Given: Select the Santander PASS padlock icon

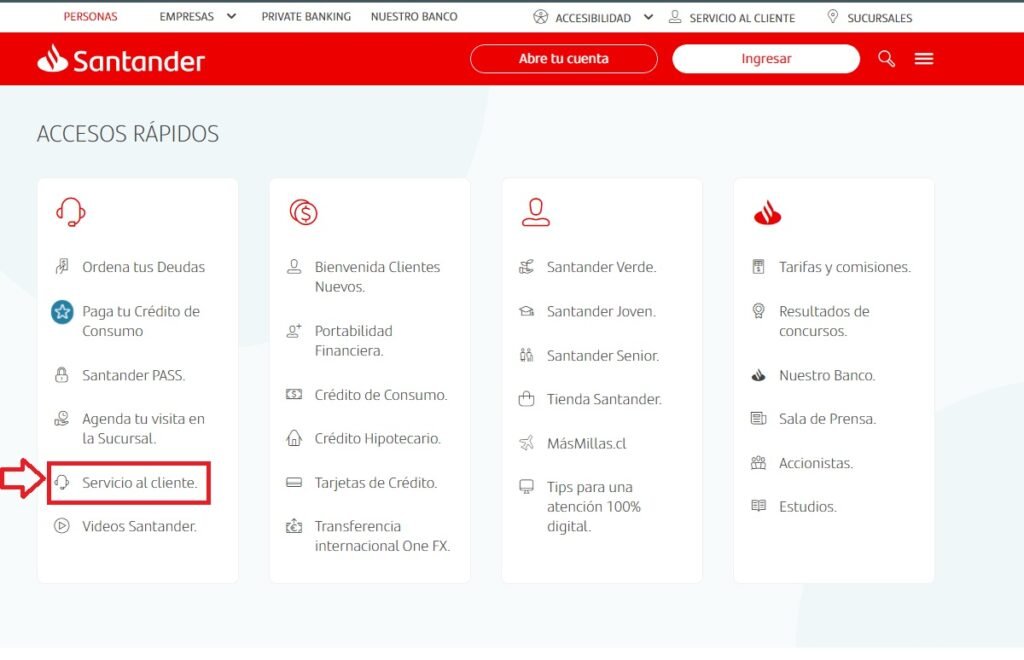Looking at the screenshot, I should [x=62, y=375].
